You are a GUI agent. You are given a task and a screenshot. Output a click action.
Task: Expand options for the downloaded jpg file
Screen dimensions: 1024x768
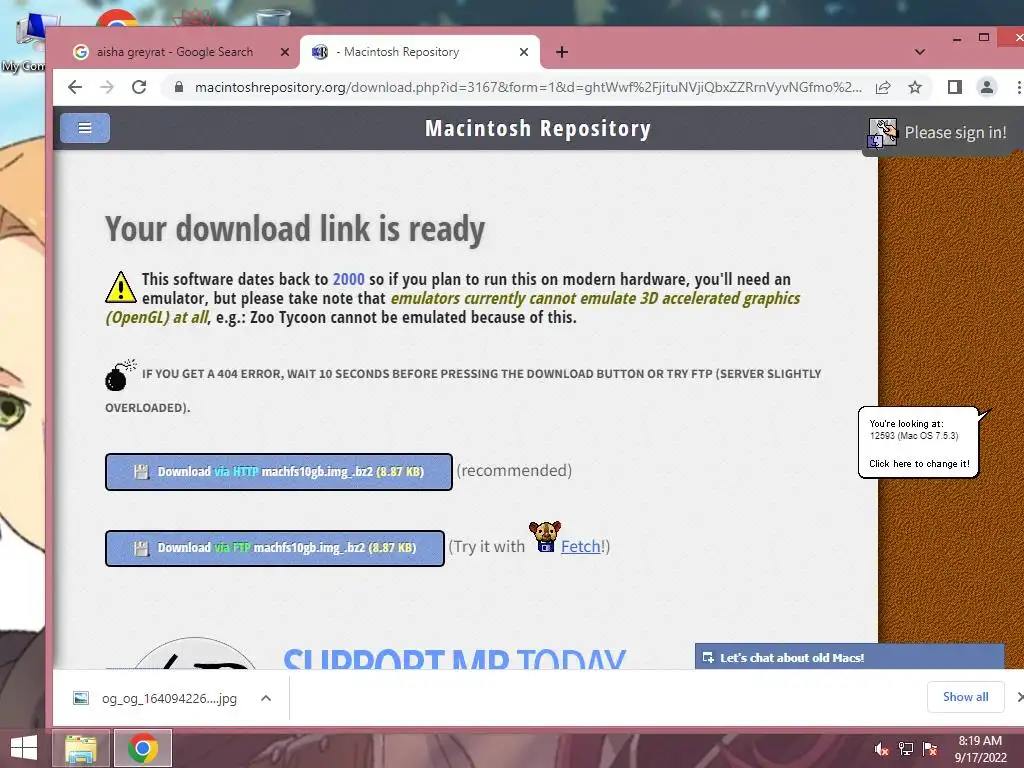266,699
